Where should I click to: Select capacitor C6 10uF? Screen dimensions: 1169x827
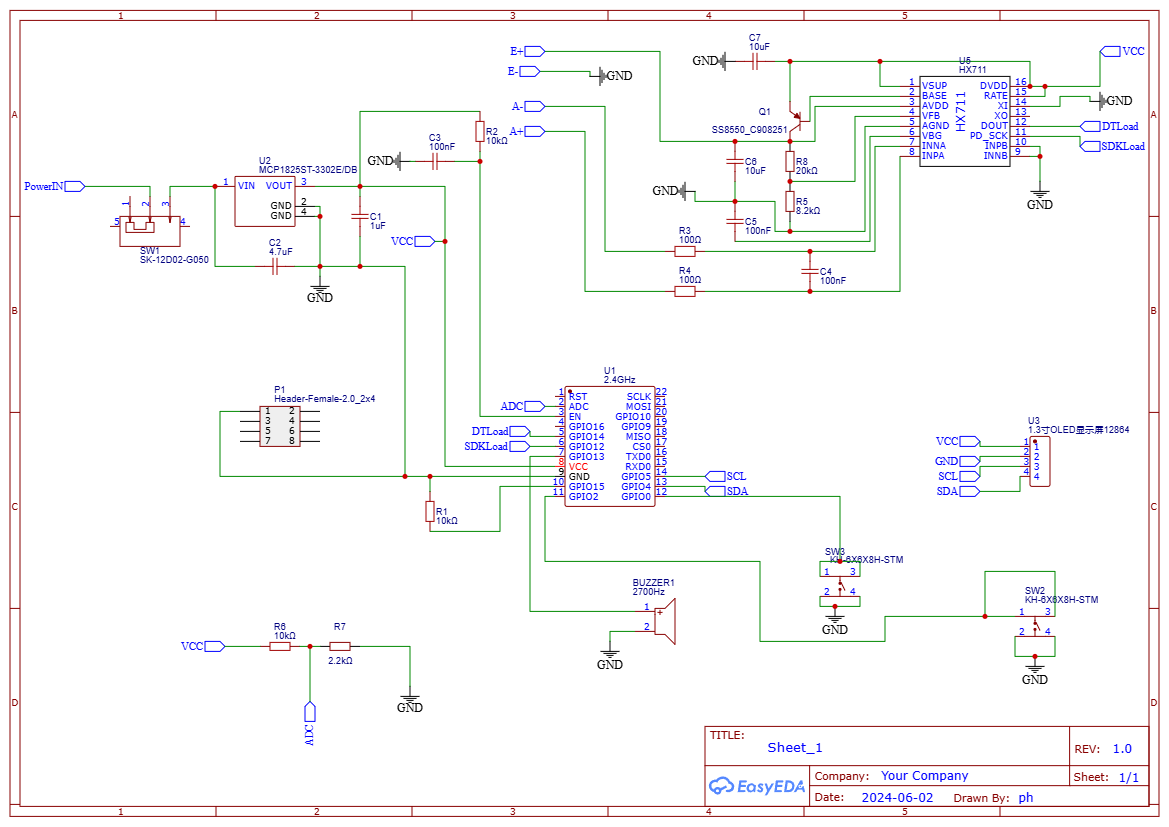pyautogui.click(x=735, y=161)
